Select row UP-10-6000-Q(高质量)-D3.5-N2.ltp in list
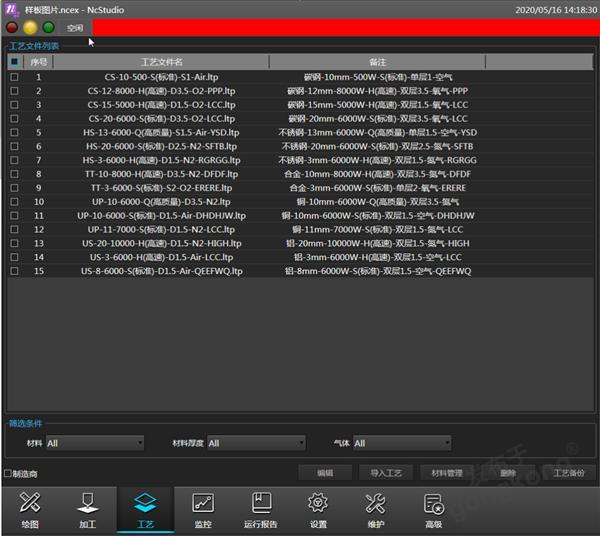600x536 pixels. click(x=160, y=202)
